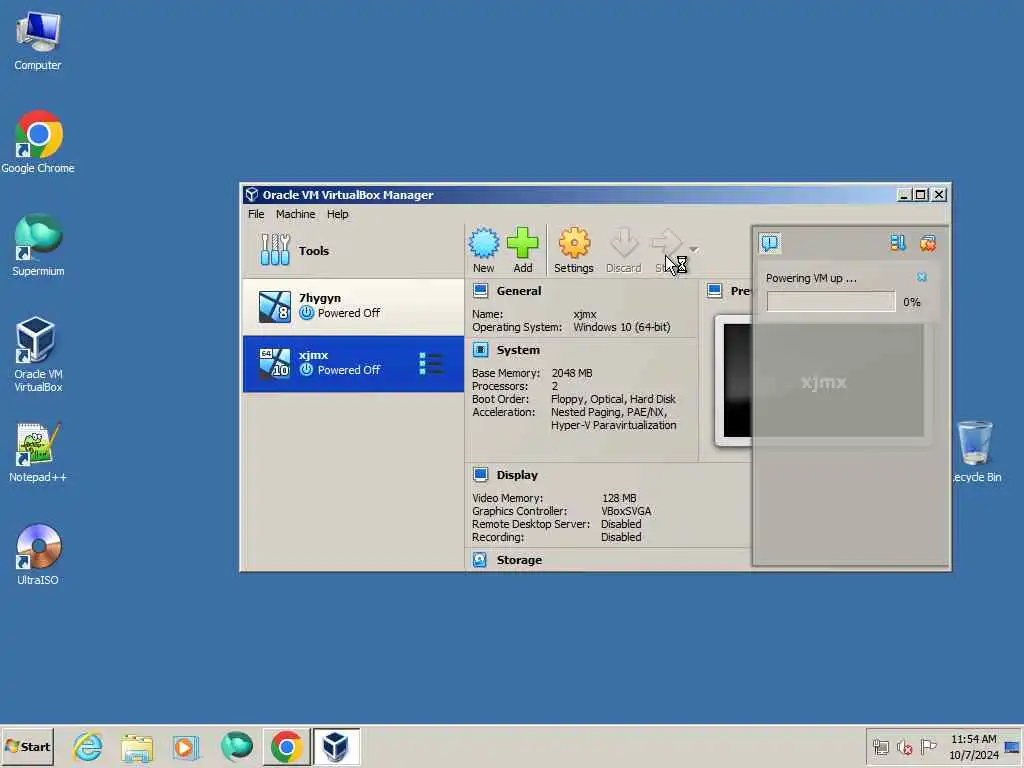Viewport: 1024px width, 768px height.
Task: Click the Display section screen icon
Action: [481, 475]
